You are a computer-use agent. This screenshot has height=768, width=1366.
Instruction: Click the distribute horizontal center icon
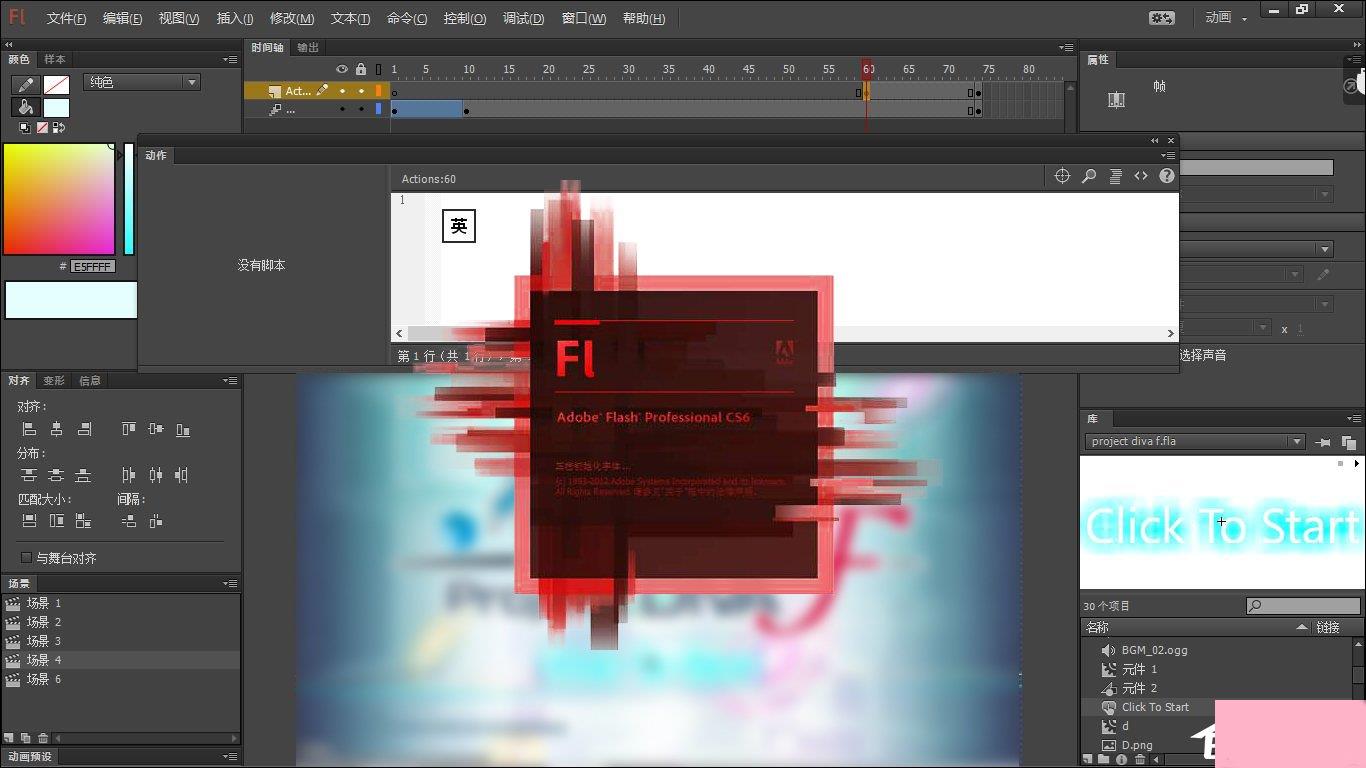155,475
